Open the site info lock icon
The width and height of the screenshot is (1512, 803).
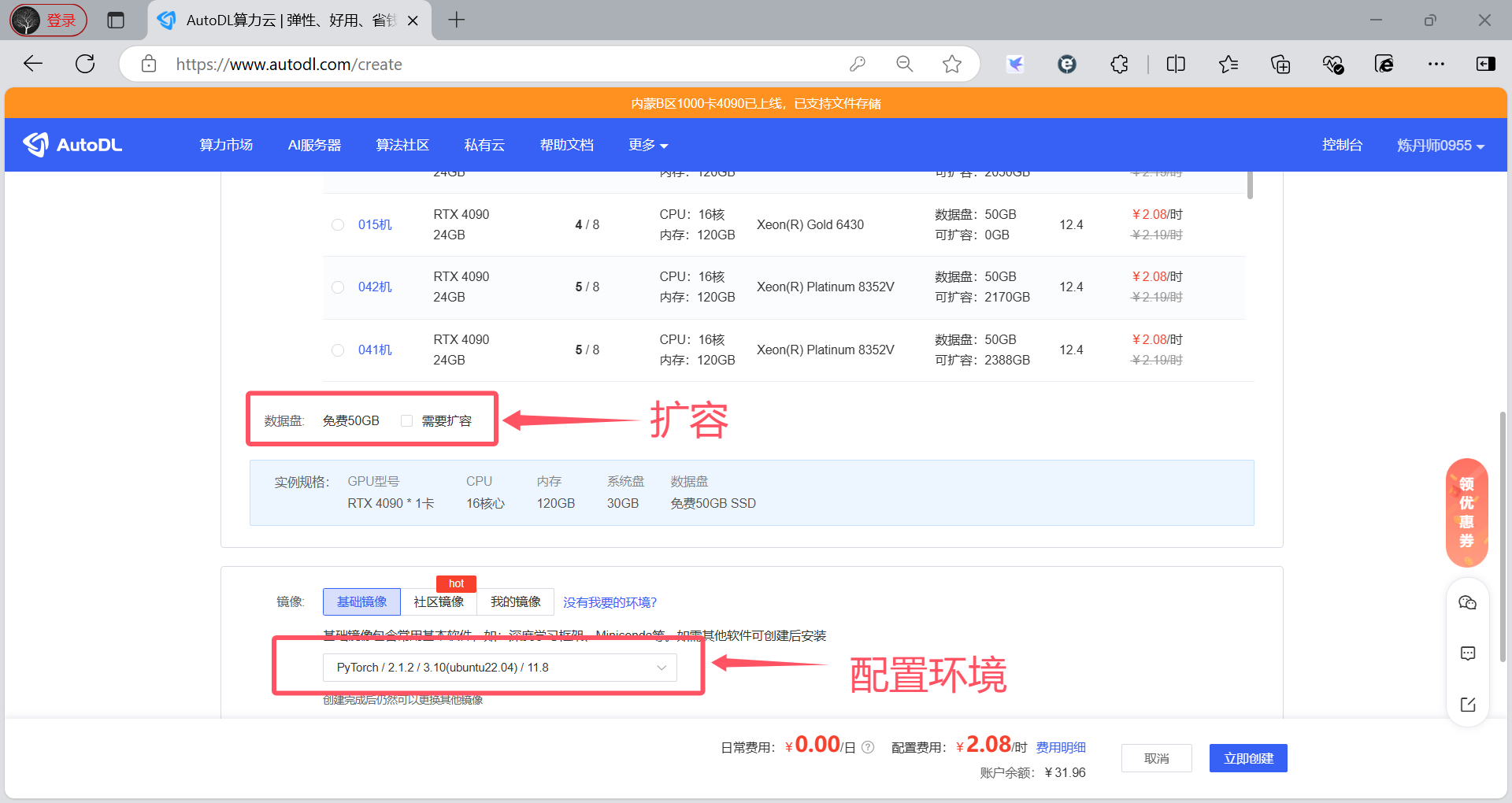click(x=149, y=64)
